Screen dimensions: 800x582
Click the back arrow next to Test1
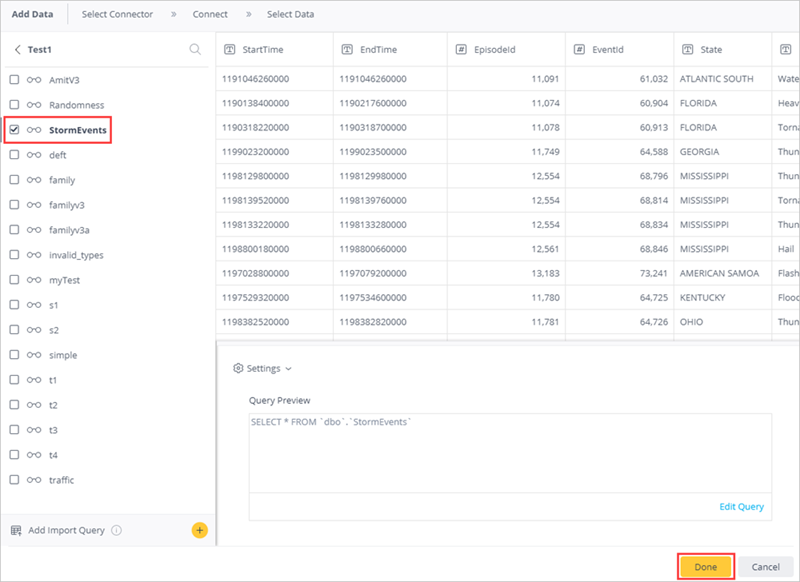point(17,49)
